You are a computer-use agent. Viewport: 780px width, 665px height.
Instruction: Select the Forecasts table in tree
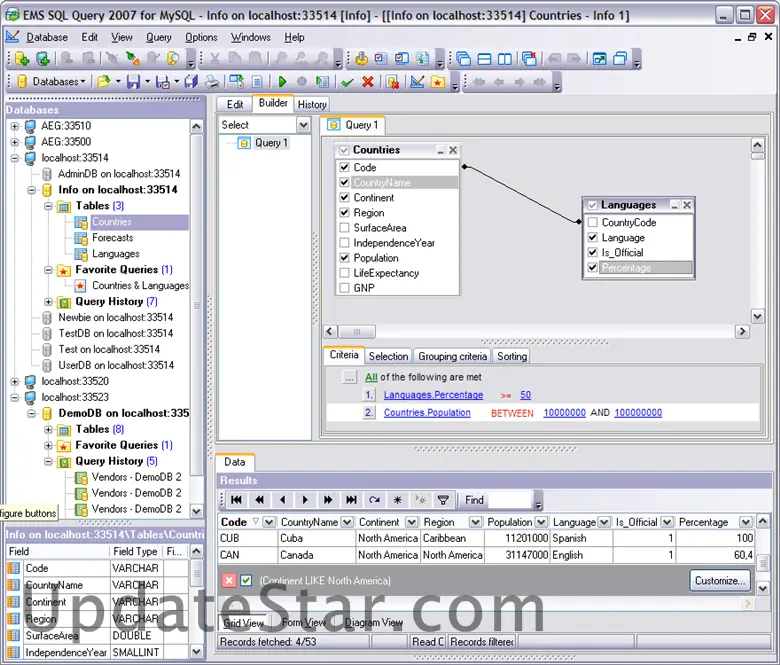(x=112, y=238)
